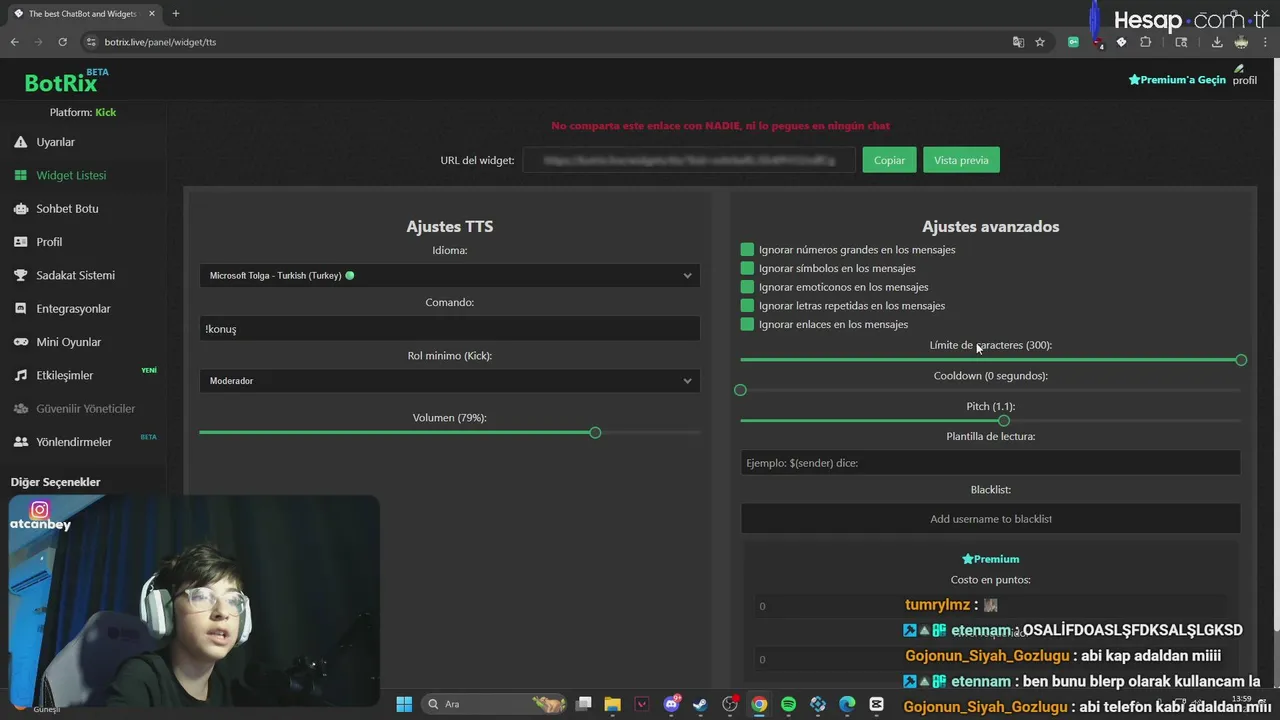
Task: Open Discord from the taskbar
Action: [671, 704]
